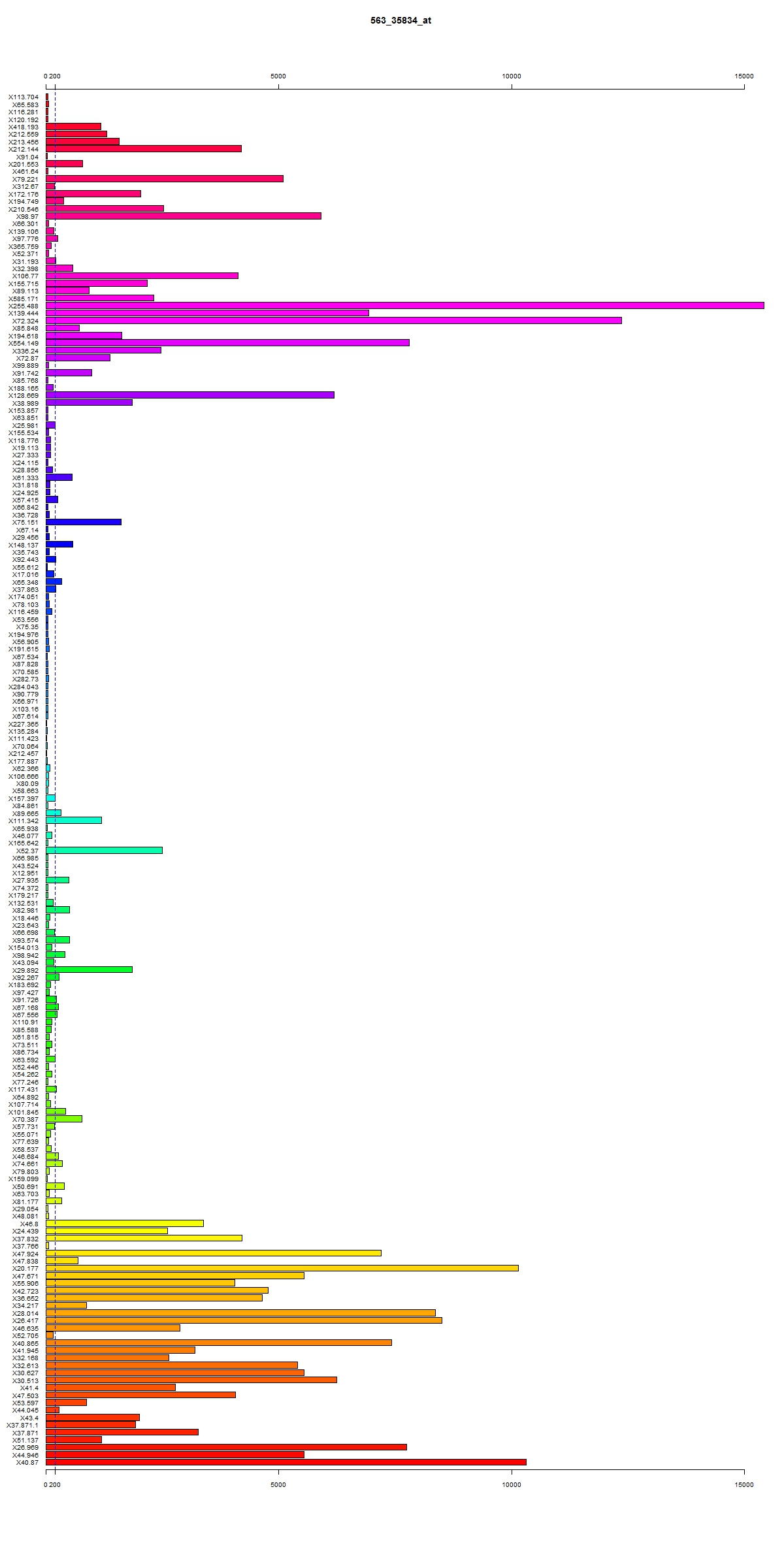Click the blue bar for X75.151
This screenshot has height=1568, width=784.
point(84,521)
